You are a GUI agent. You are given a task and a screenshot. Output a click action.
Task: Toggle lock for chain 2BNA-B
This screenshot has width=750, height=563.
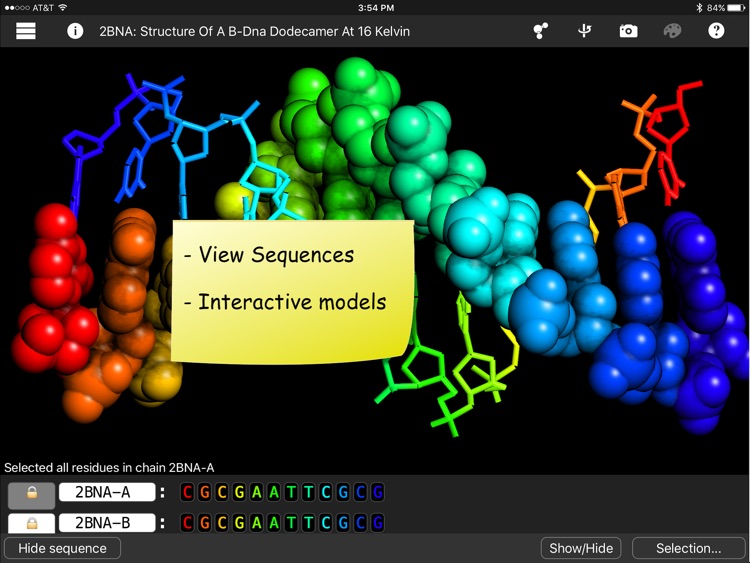[32, 523]
